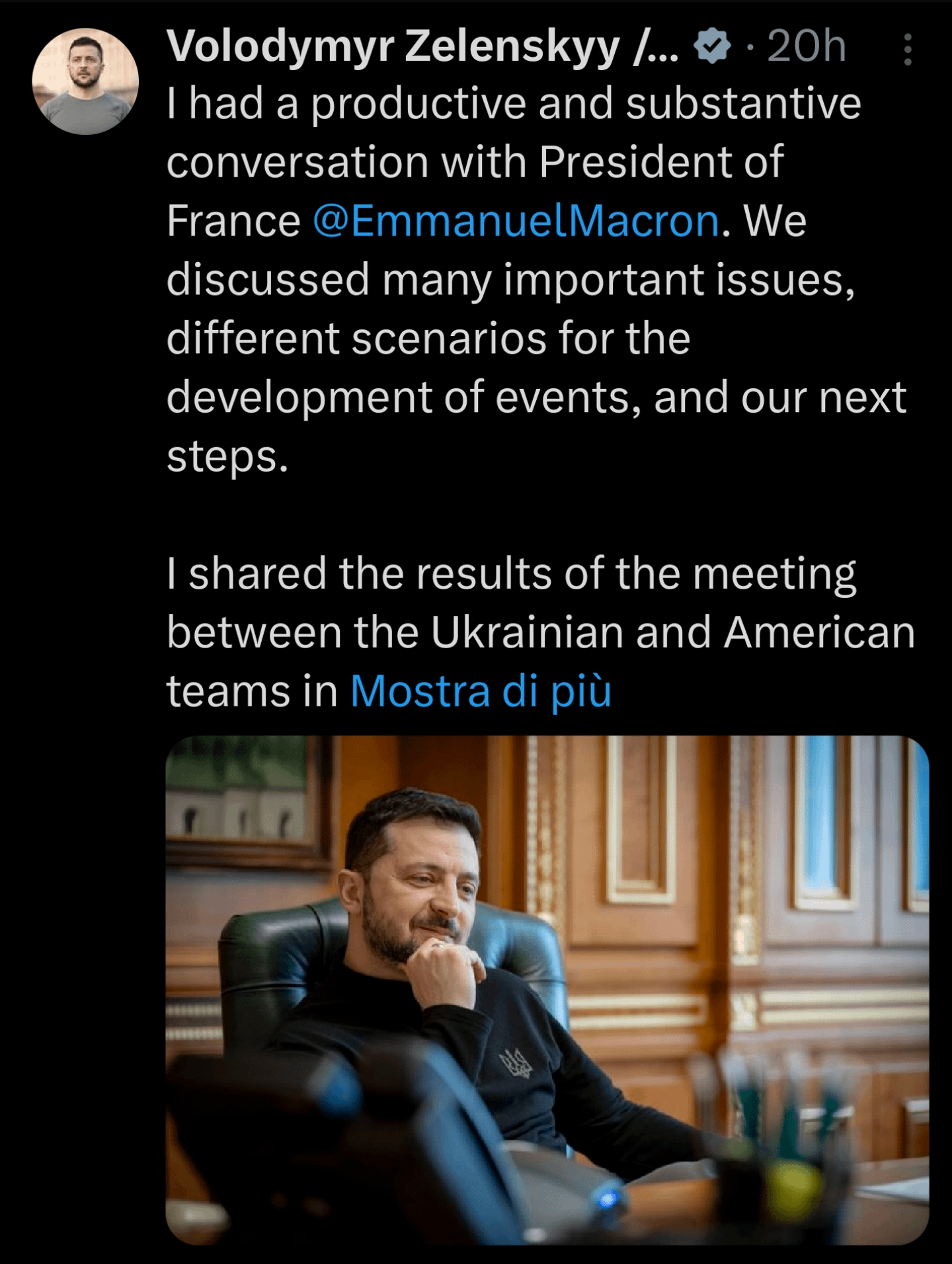This screenshot has width=952, height=1264.
Task: Tap the paragraph starting "I shared the results"
Action: [541, 632]
